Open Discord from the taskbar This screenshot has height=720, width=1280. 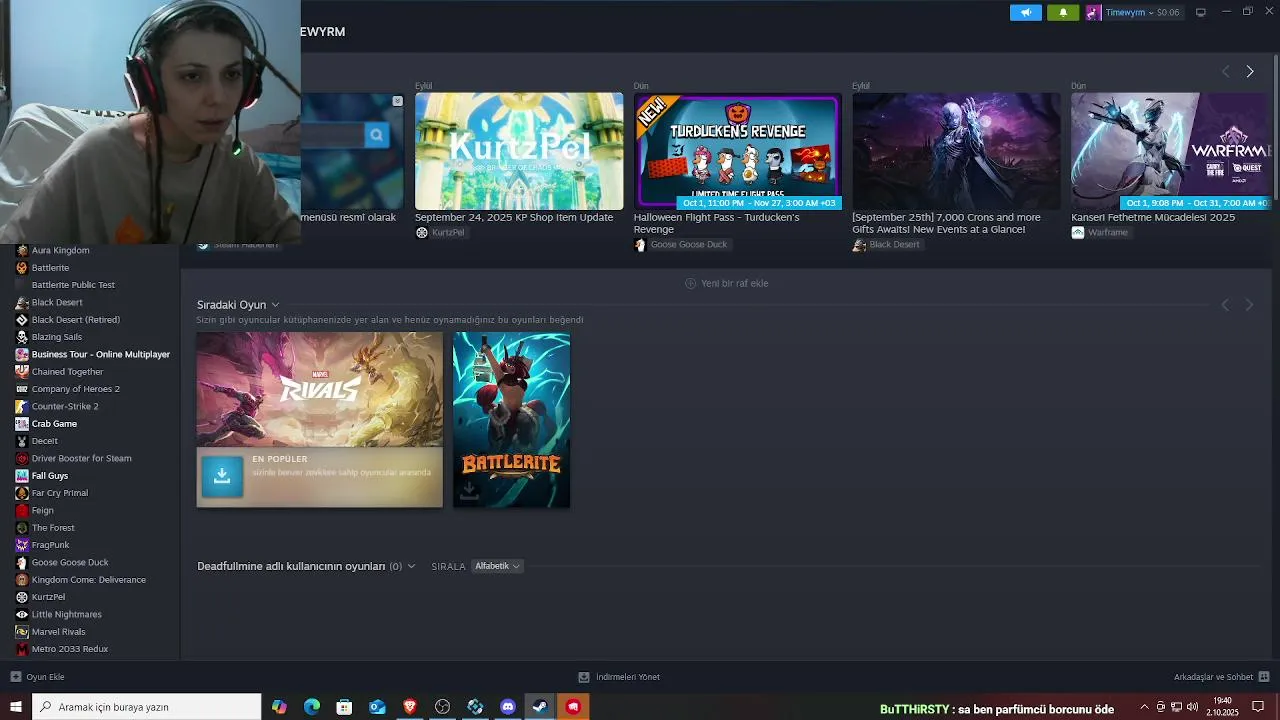click(507, 707)
